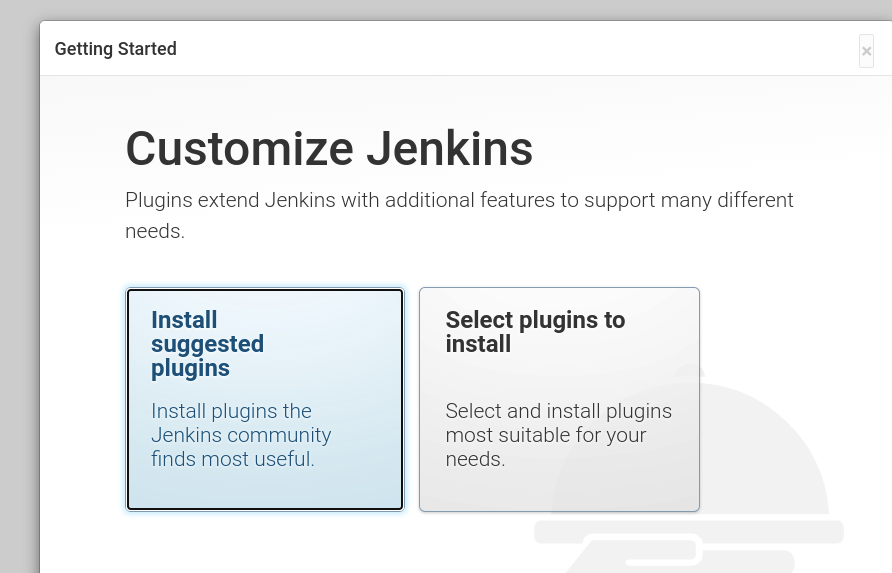Click the Getting Started title text
This screenshot has height=573, width=892.
pos(115,49)
